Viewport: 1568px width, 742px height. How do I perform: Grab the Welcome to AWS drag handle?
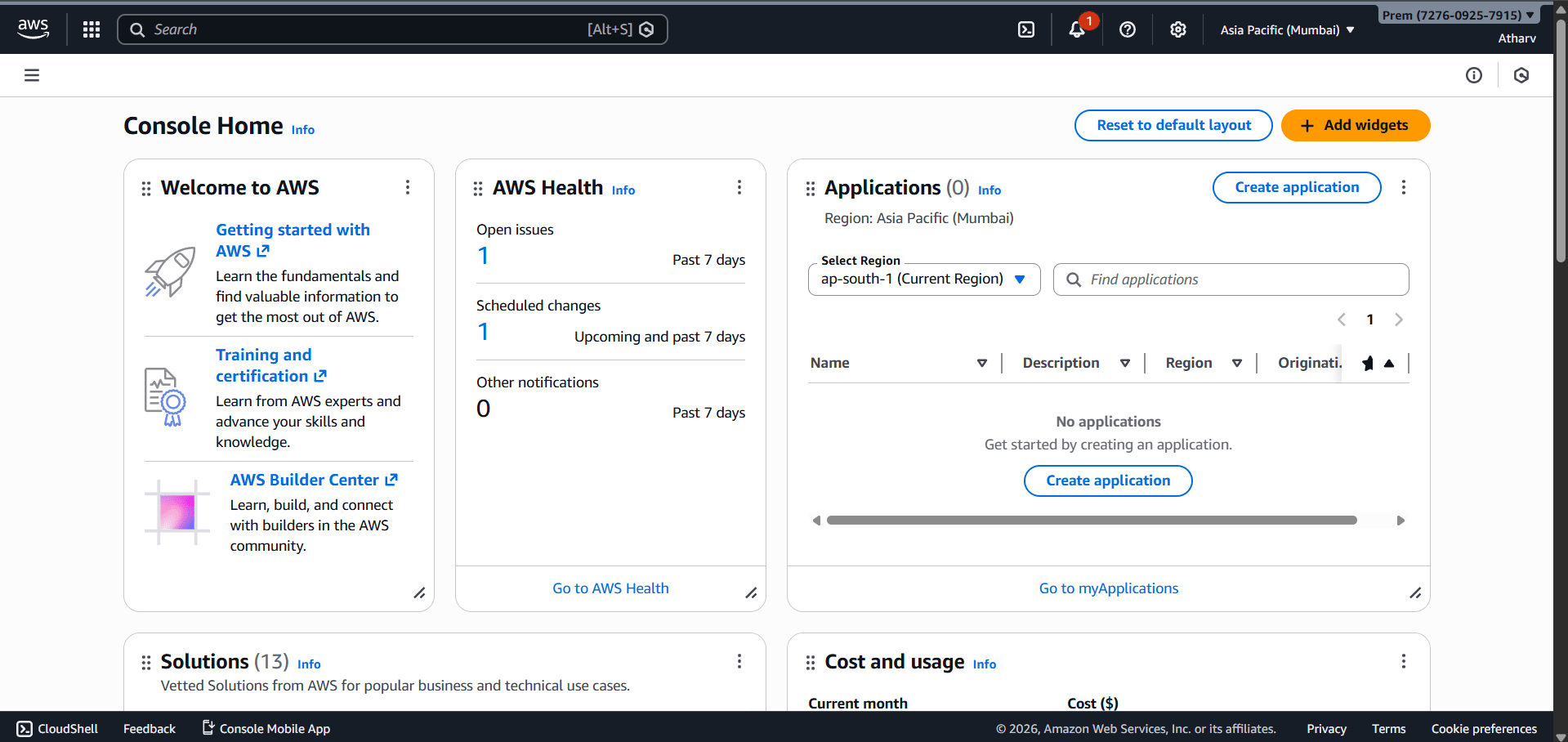click(146, 189)
